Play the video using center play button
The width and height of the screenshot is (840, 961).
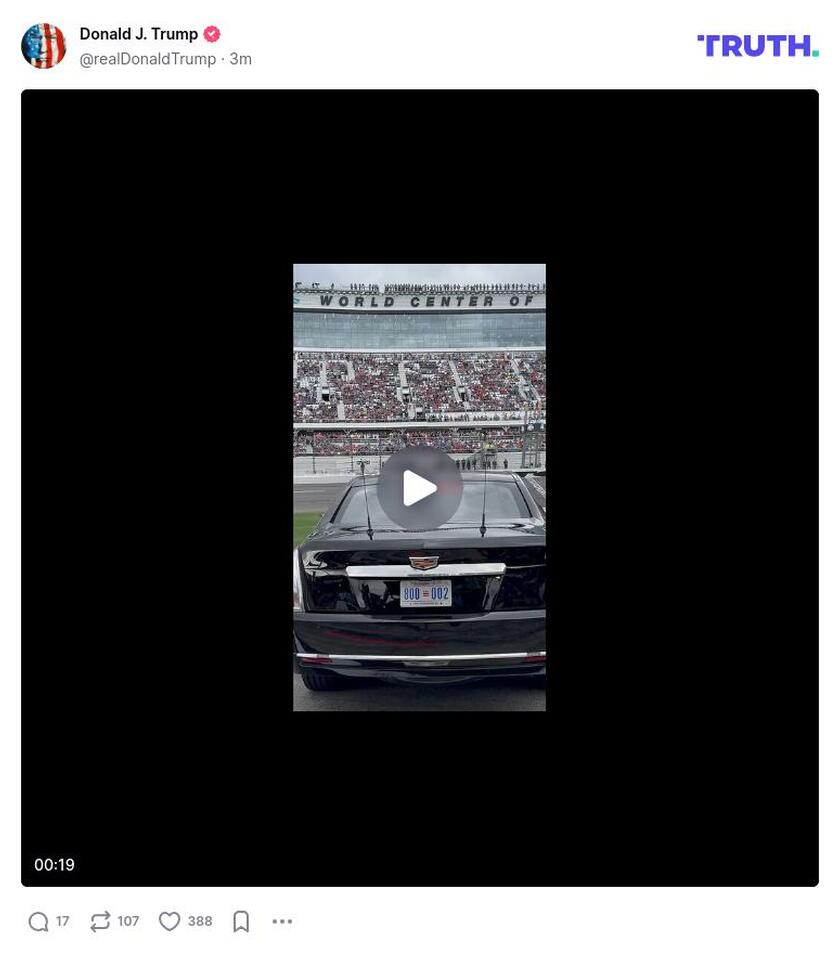click(420, 488)
